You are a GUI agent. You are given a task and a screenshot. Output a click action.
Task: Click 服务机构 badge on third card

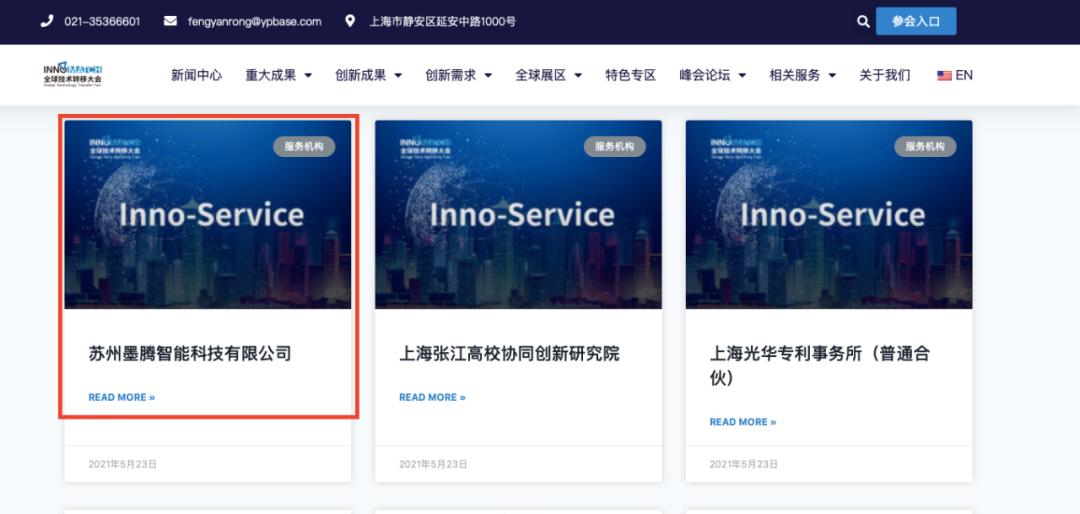pyautogui.click(x=925, y=146)
